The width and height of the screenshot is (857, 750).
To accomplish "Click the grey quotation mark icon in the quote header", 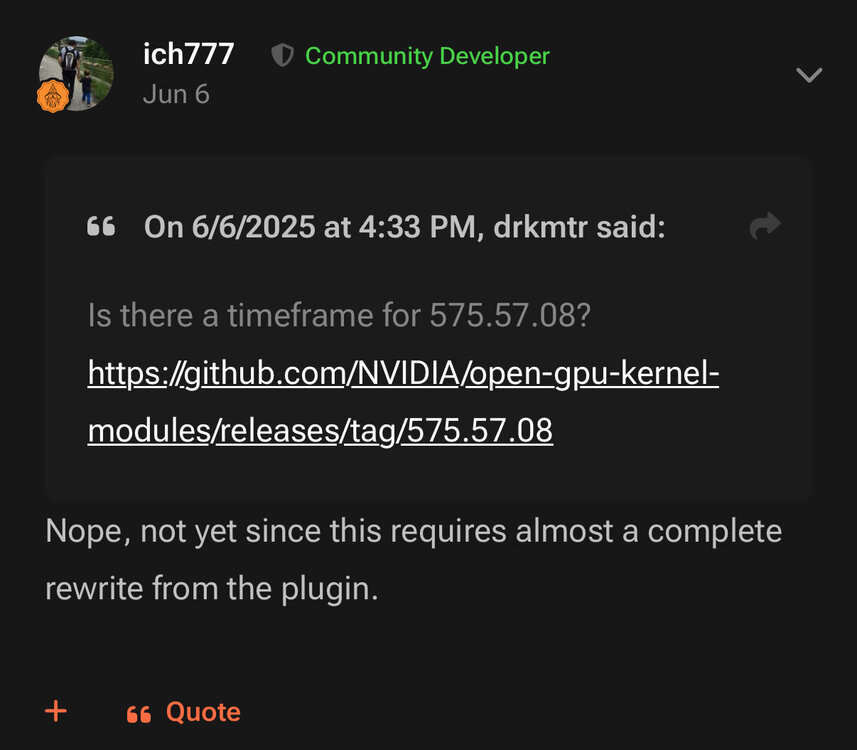I will 101,226.
